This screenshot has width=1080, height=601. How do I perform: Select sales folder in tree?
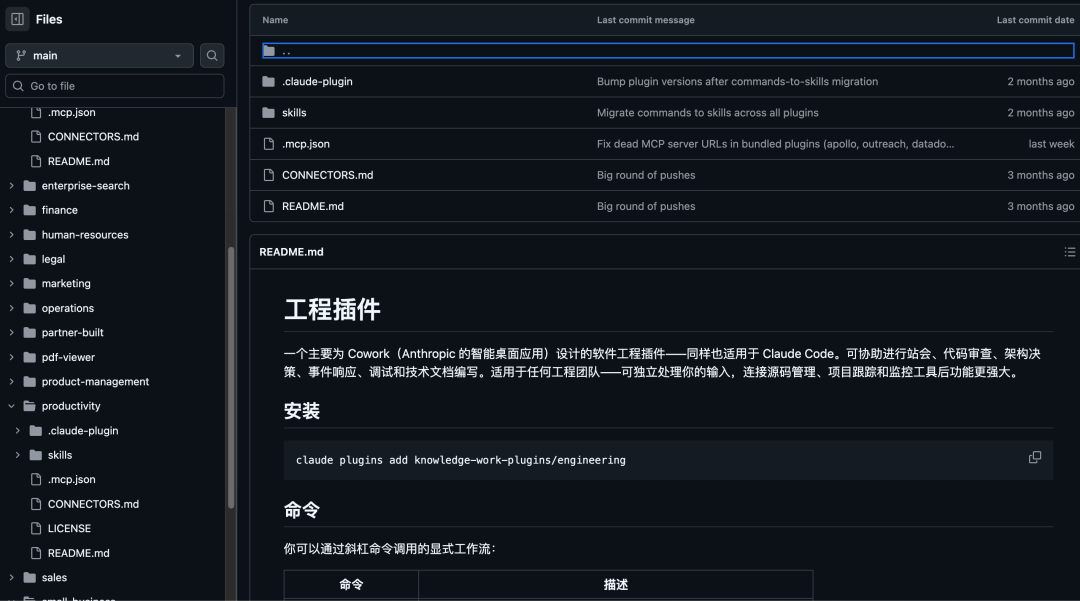(54, 578)
